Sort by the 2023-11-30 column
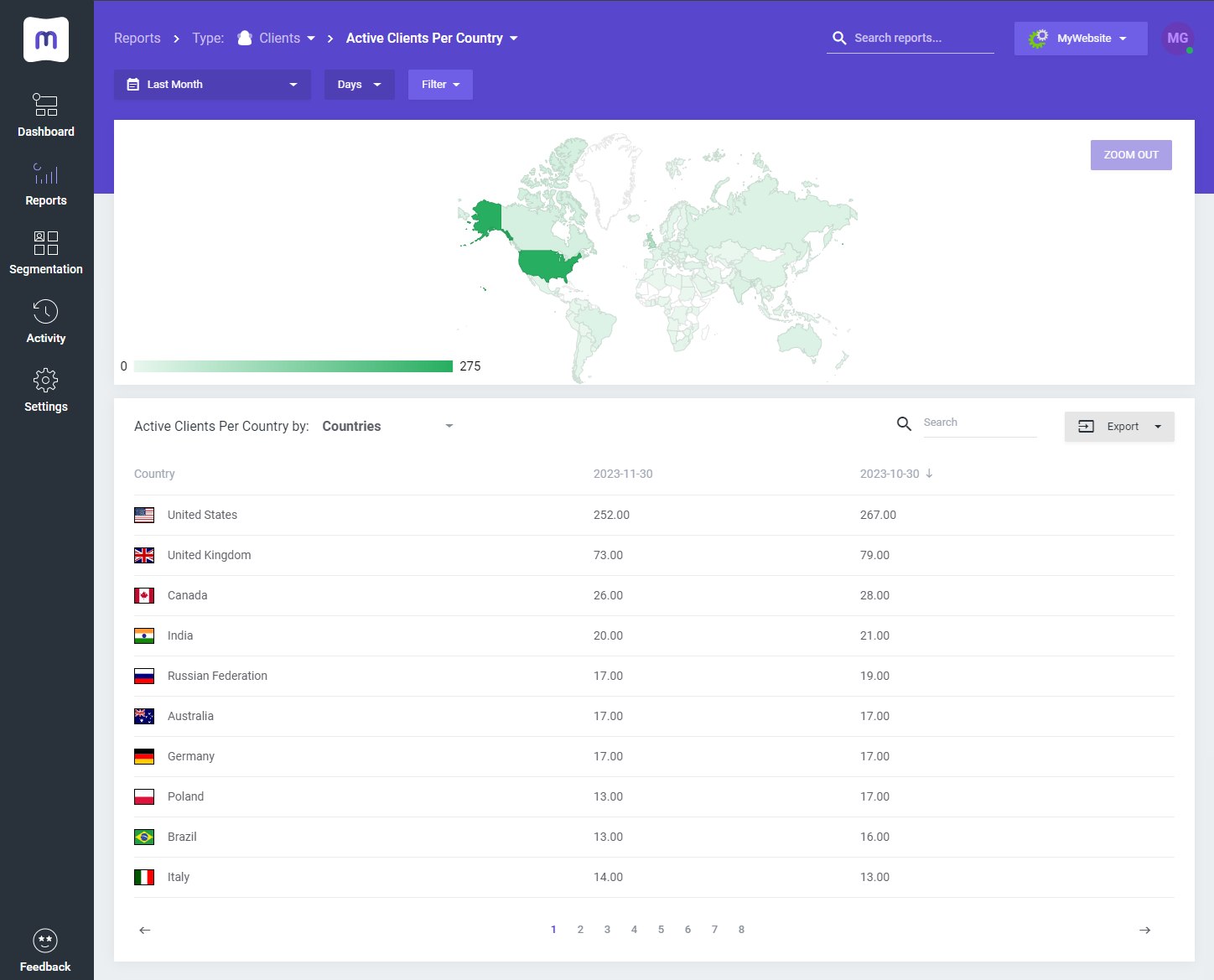This screenshot has width=1214, height=980. 623,474
